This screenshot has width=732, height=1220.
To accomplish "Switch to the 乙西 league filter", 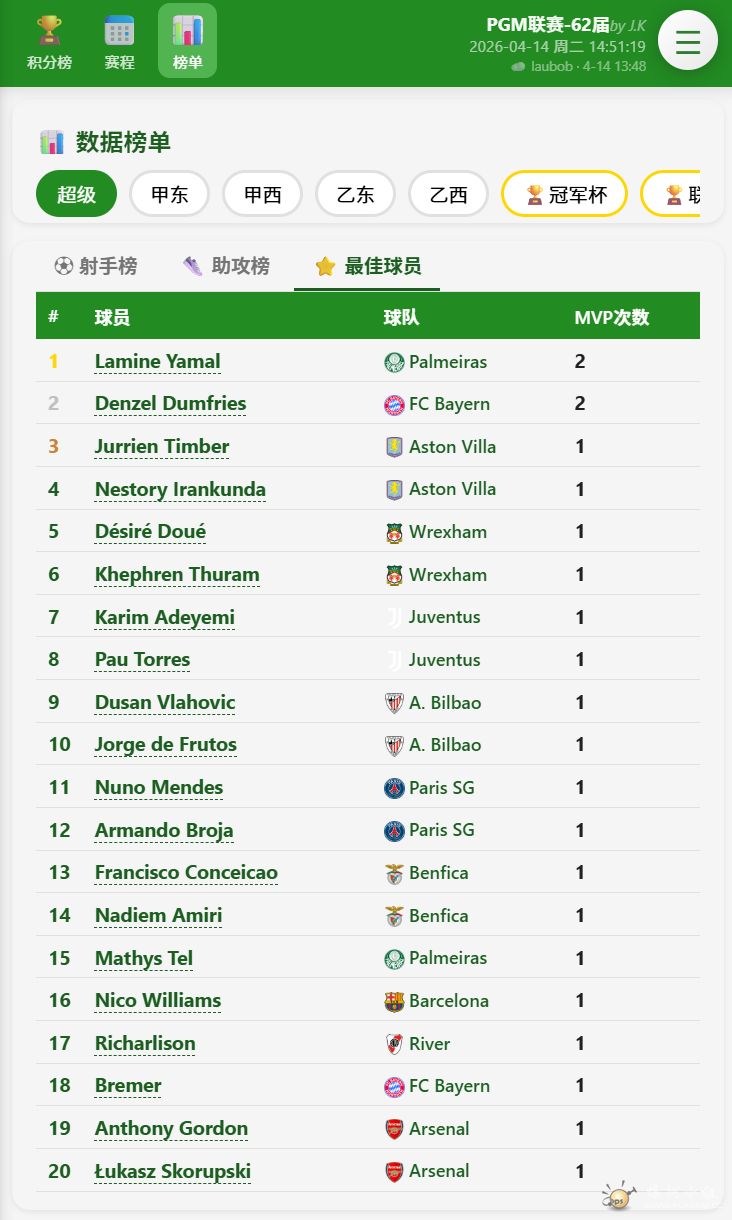I will tap(448, 194).
